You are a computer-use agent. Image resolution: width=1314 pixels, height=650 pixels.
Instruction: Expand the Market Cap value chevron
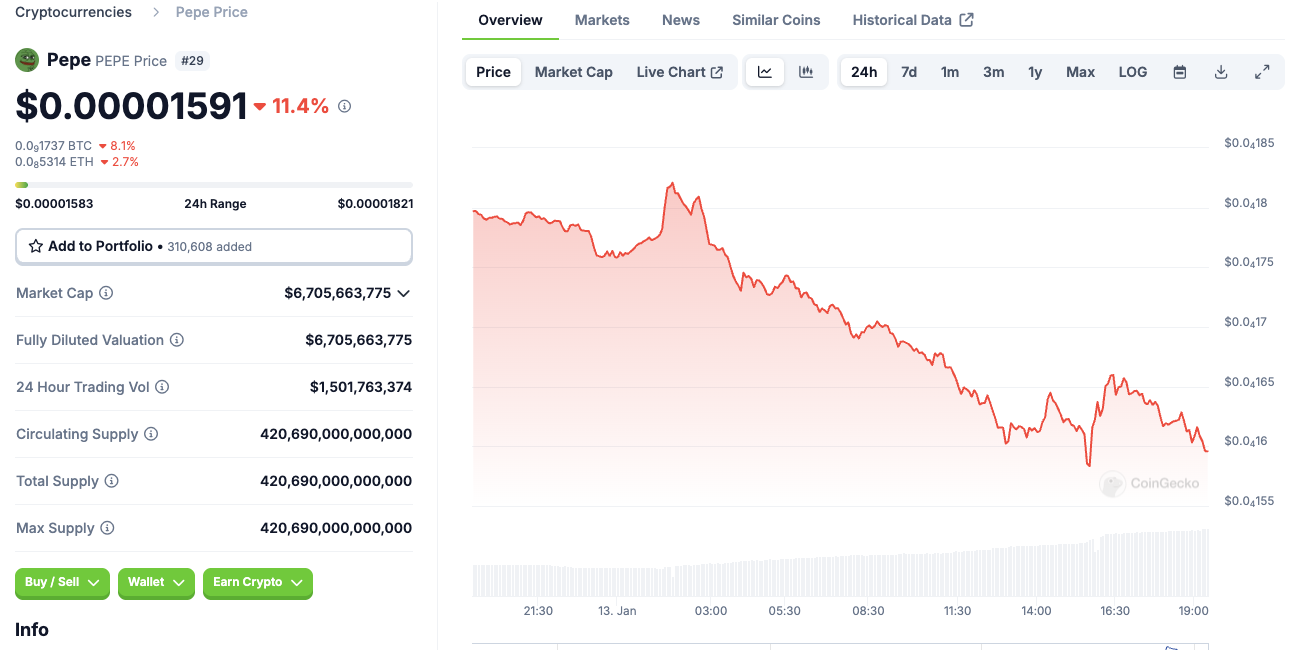pyautogui.click(x=404, y=293)
